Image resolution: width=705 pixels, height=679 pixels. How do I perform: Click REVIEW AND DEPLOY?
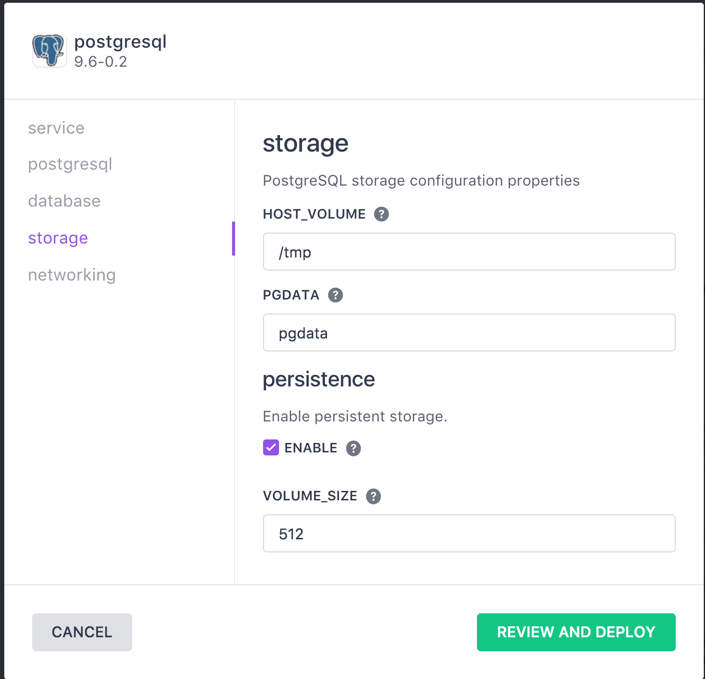(x=576, y=632)
